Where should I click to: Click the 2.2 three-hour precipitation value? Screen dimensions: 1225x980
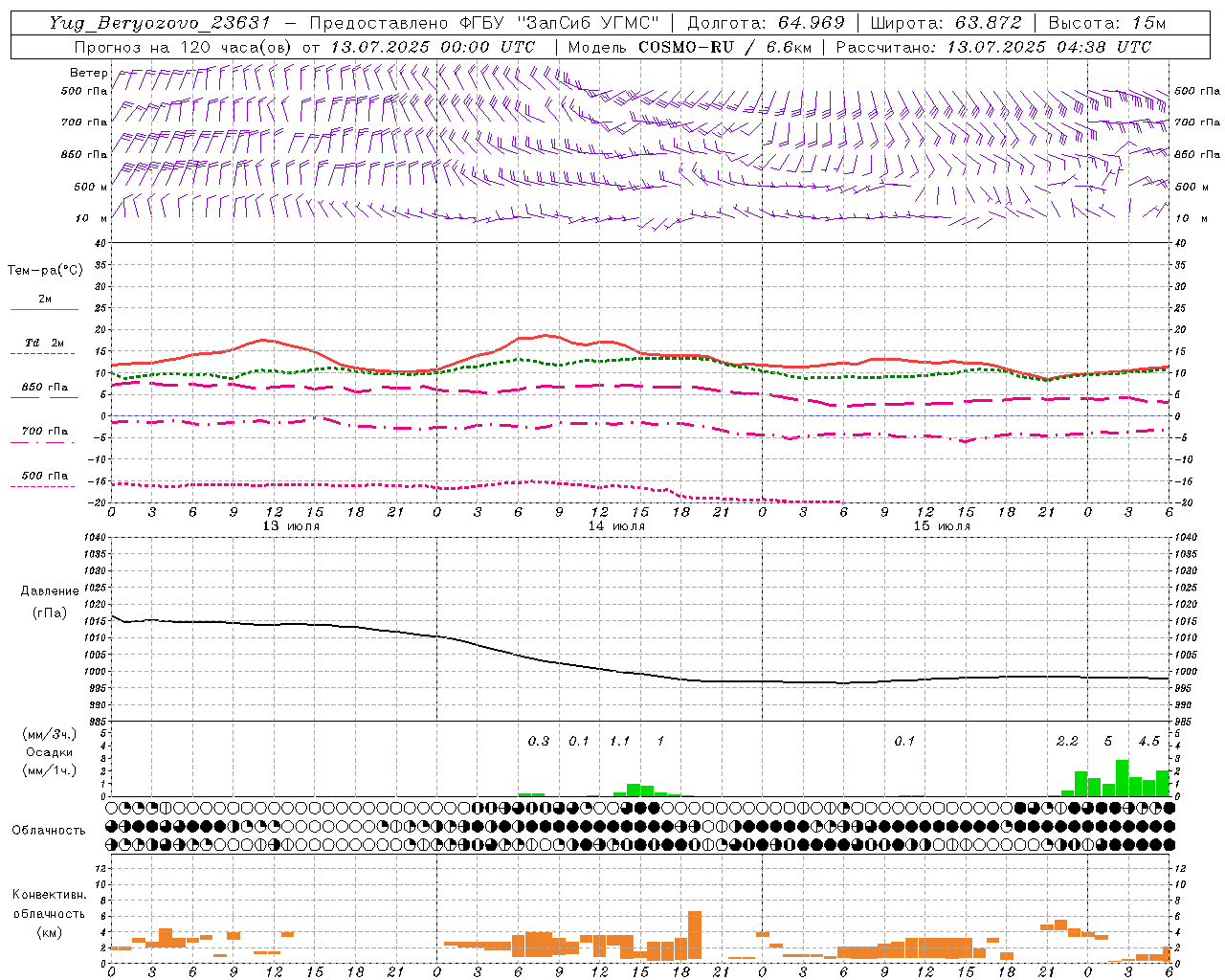[x=1067, y=741]
